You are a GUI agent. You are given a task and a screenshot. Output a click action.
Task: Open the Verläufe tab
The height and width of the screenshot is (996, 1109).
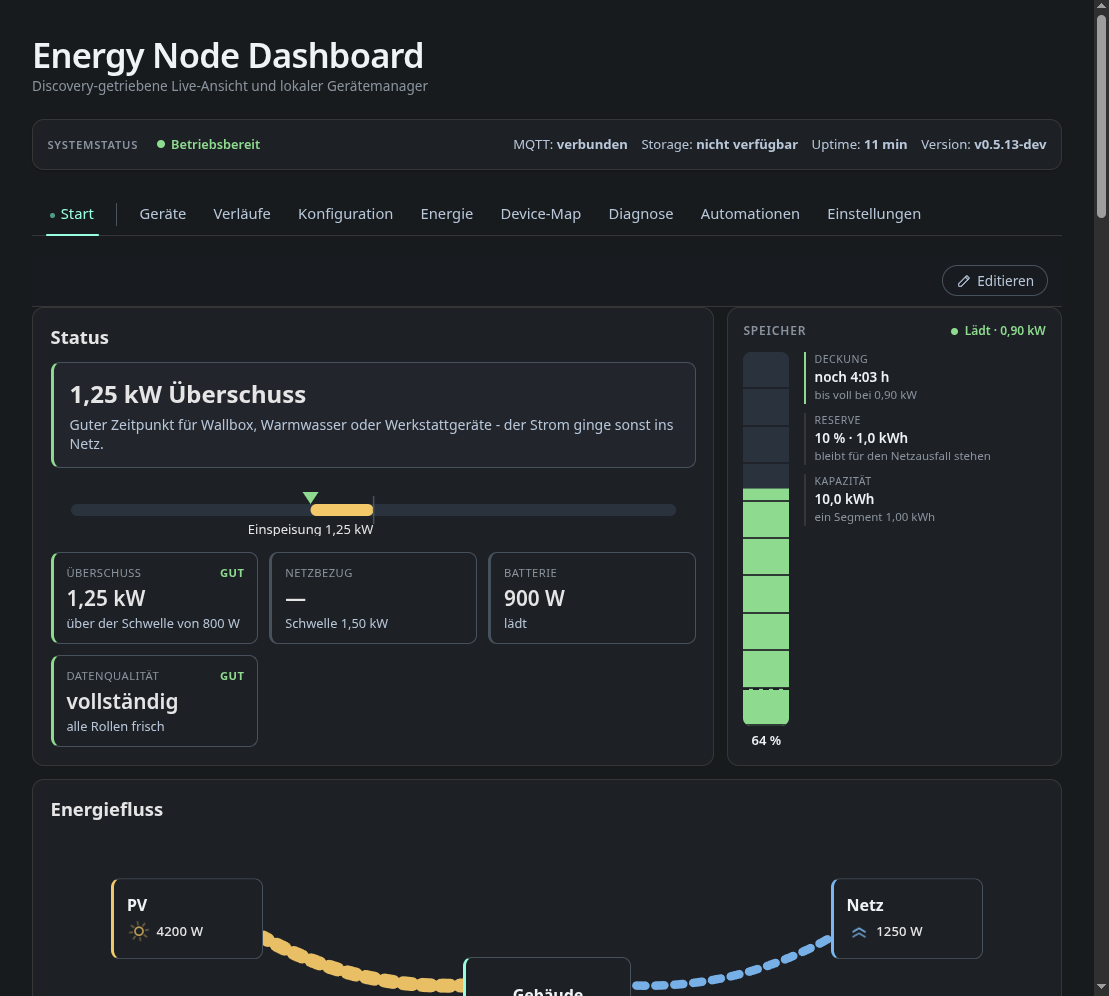(x=242, y=214)
